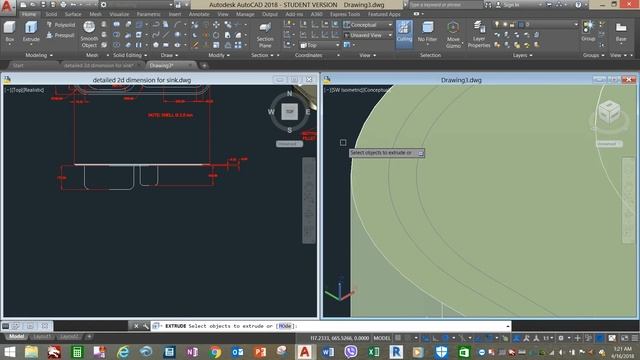Open the Unsaved View dropdown
The height and width of the screenshot is (360, 640).
[368, 35]
